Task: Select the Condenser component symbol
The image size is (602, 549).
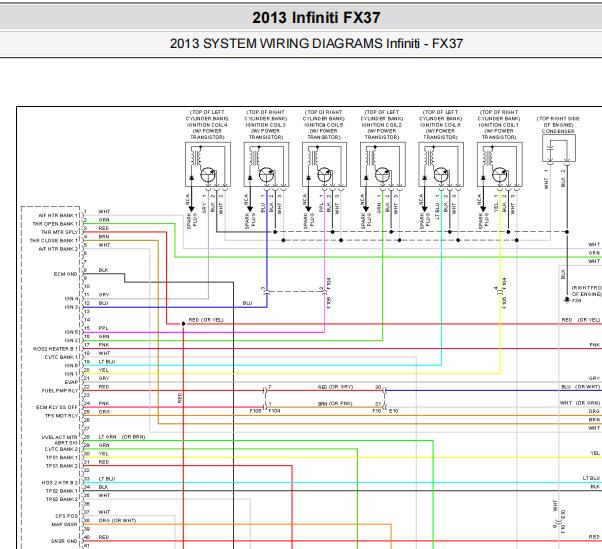Action: coord(559,148)
